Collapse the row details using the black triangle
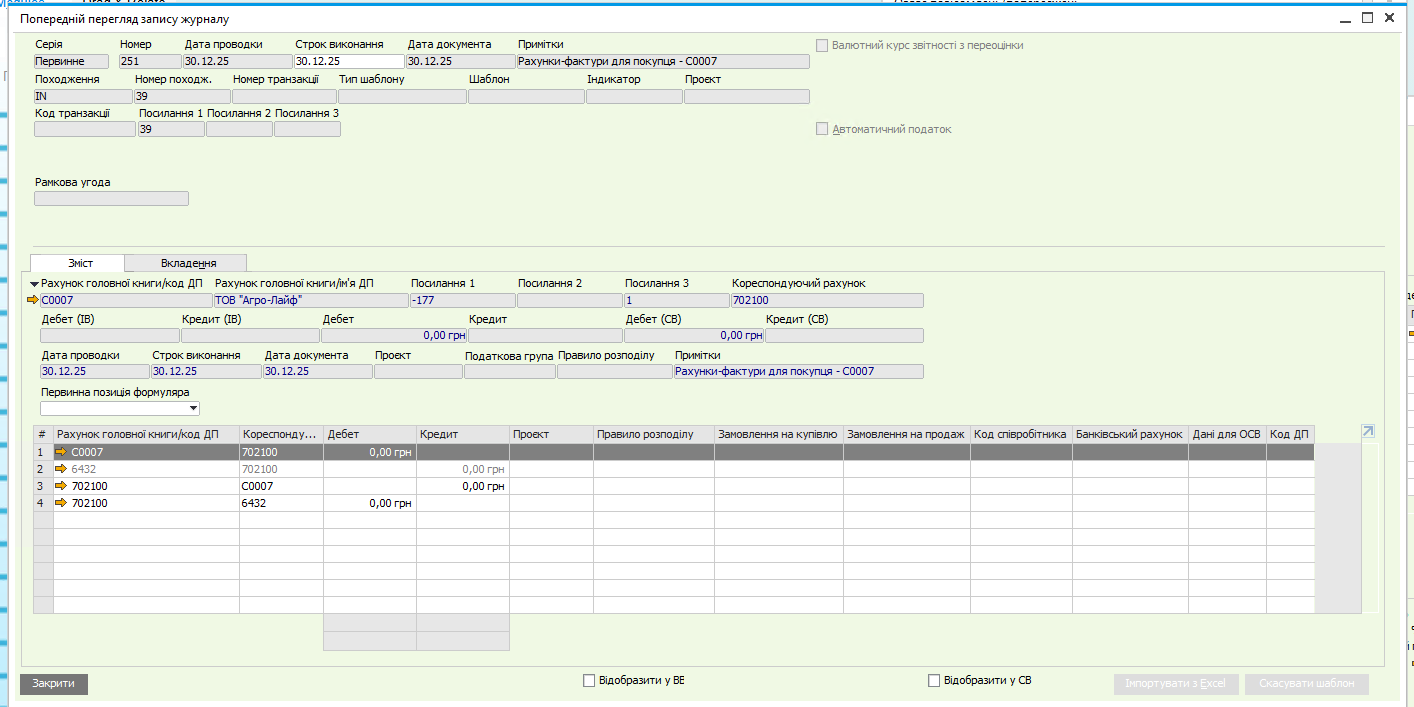The height and width of the screenshot is (707, 1414). coord(34,285)
